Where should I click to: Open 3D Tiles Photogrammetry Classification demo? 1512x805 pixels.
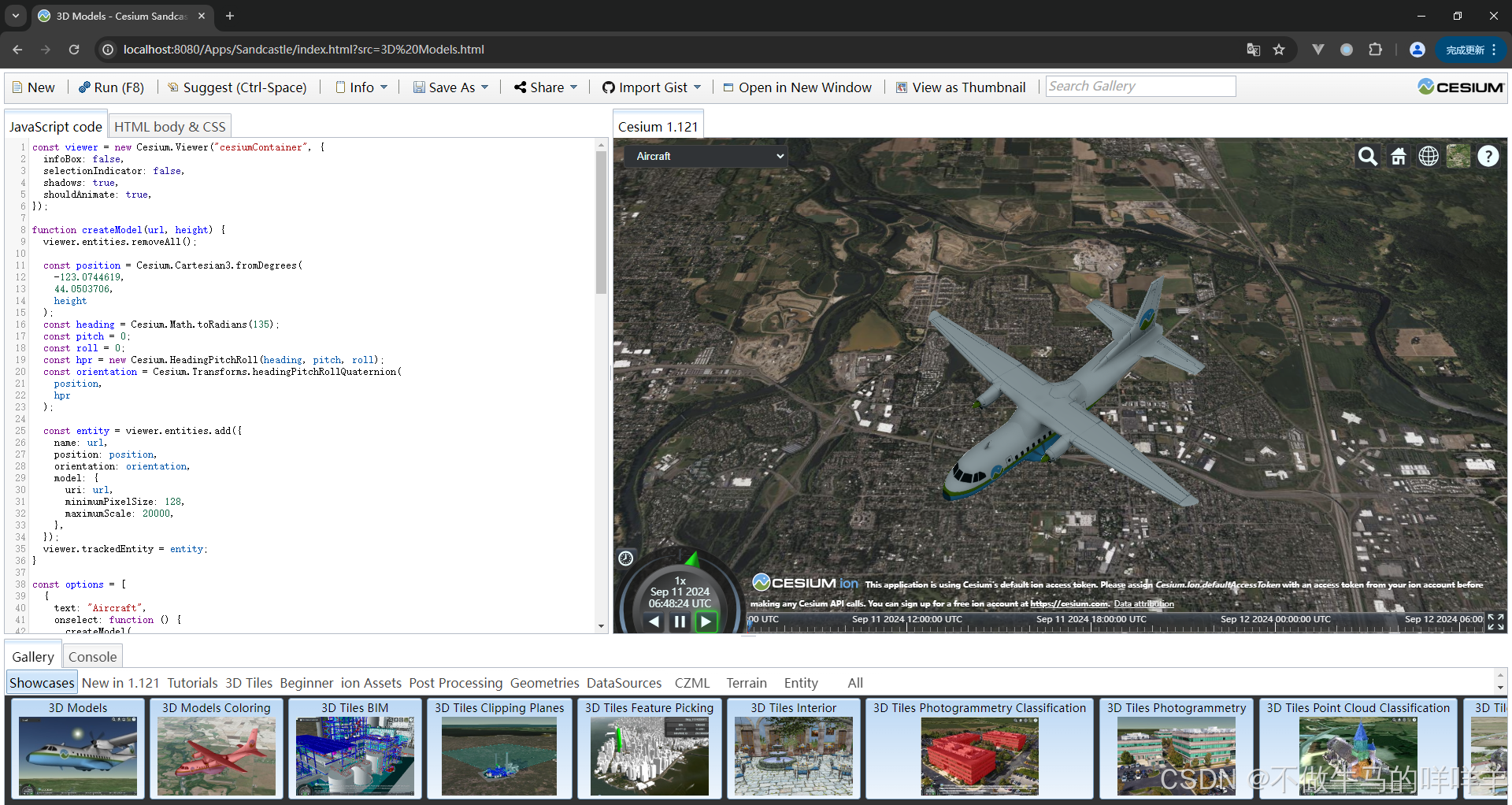click(x=980, y=748)
